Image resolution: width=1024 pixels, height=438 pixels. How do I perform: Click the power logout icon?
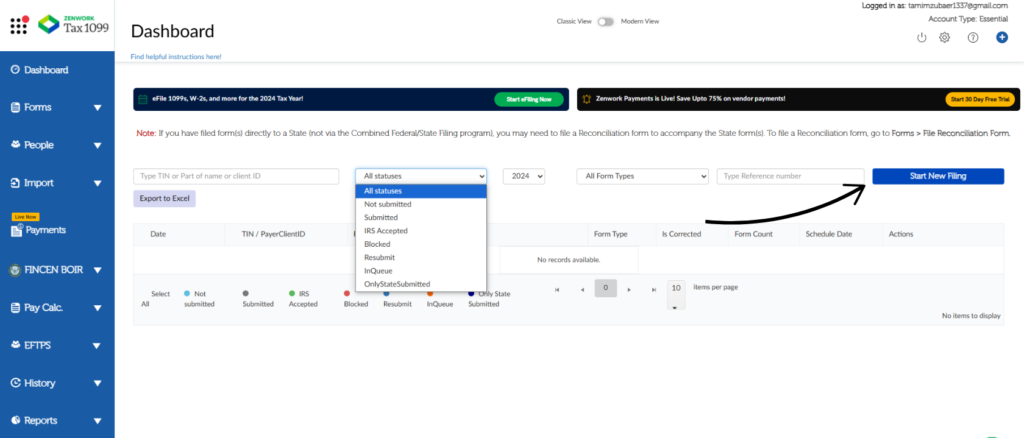(x=921, y=37)
